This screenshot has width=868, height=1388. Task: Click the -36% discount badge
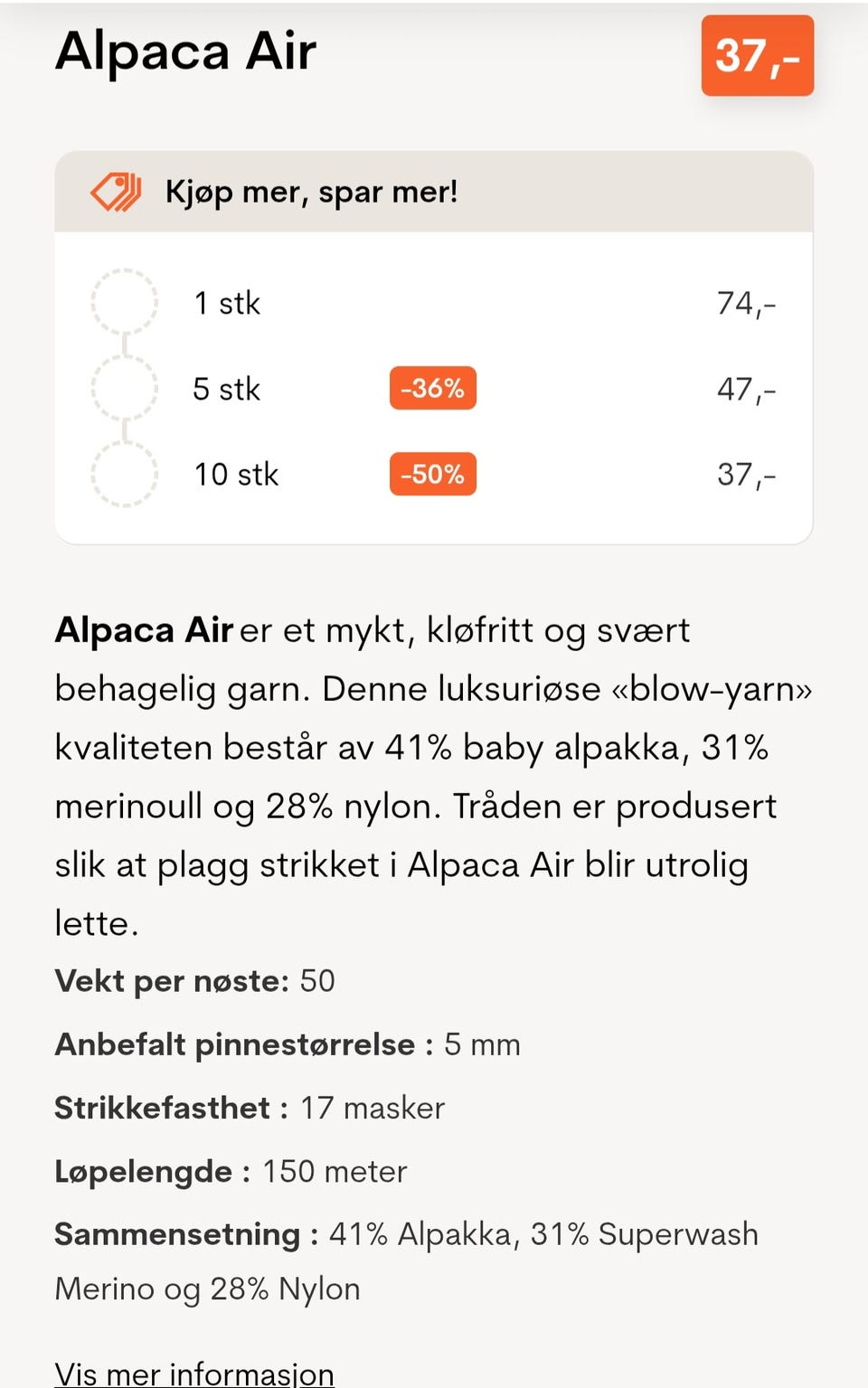point(432,388)
